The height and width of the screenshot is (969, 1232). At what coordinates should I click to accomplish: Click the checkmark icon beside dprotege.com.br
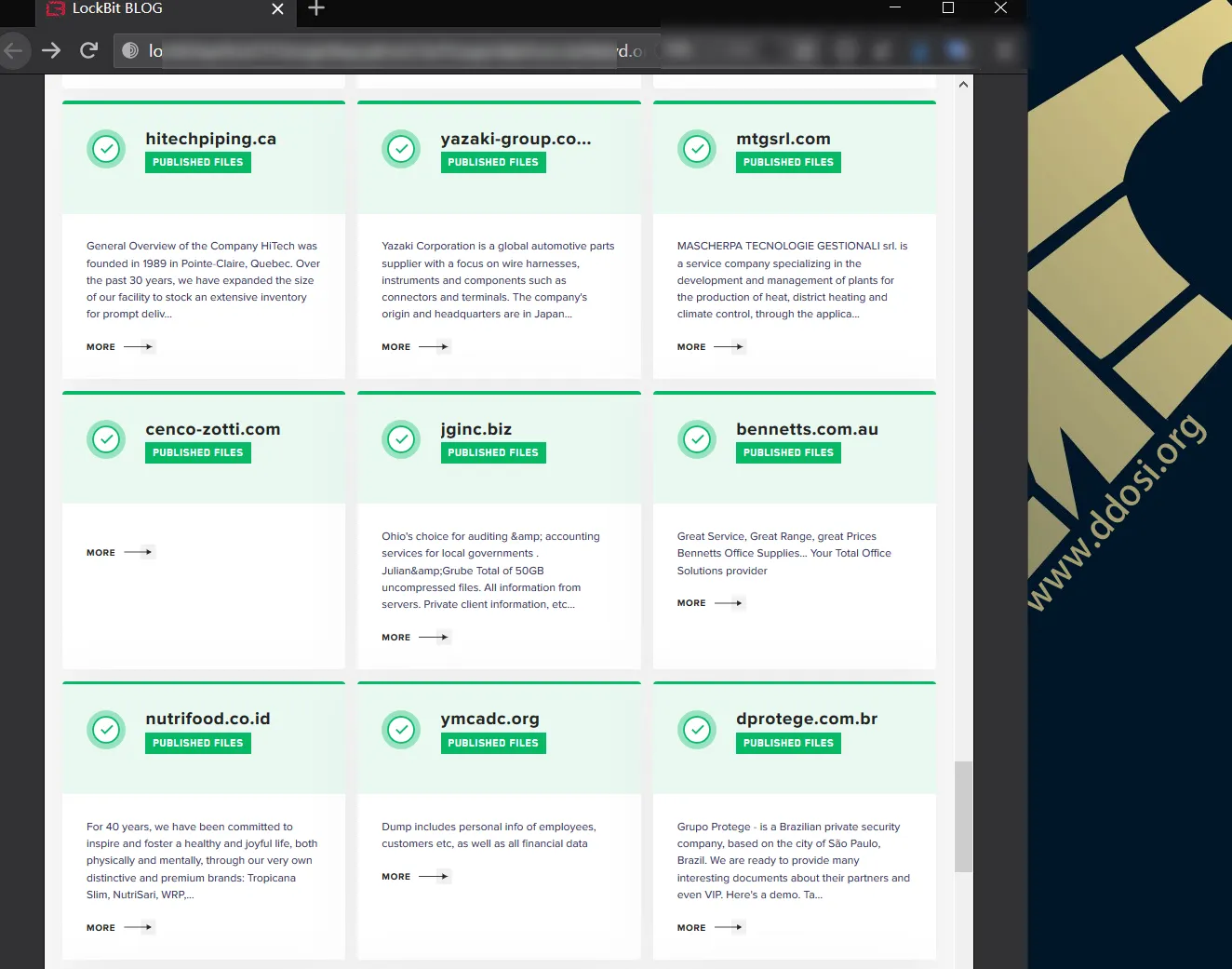tap(697, 730)
